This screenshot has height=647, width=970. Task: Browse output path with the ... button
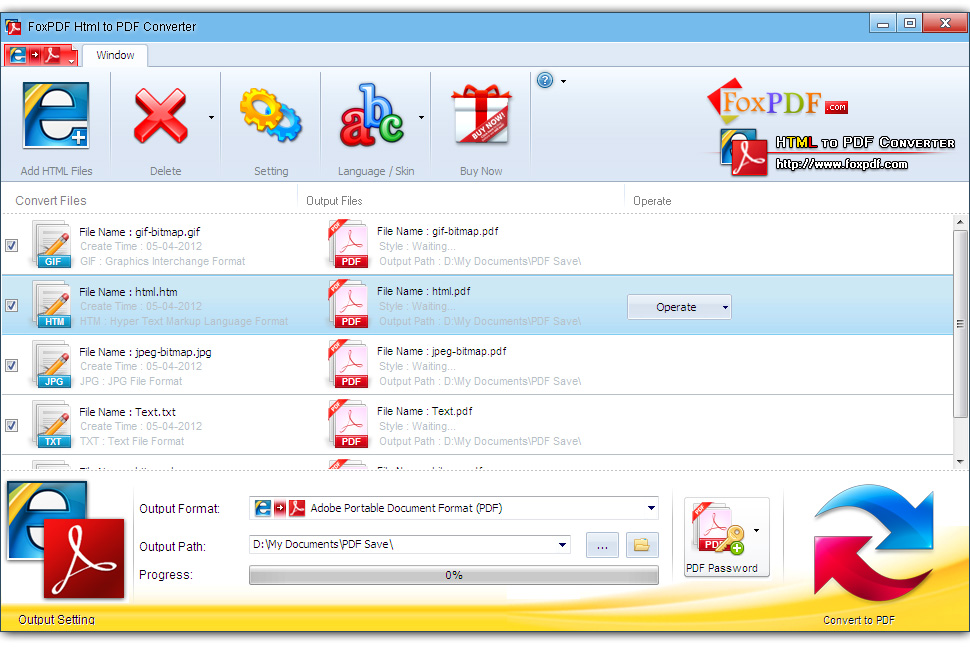(x=602, y=545)
